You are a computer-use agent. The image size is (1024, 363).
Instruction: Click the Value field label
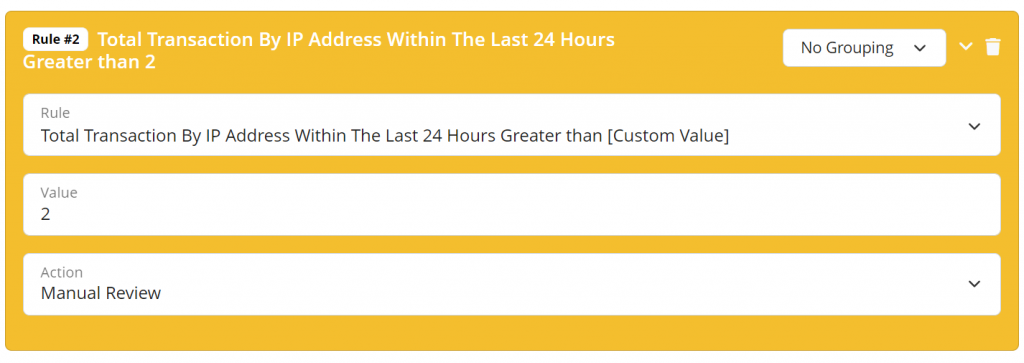click(x=59, y=193)
